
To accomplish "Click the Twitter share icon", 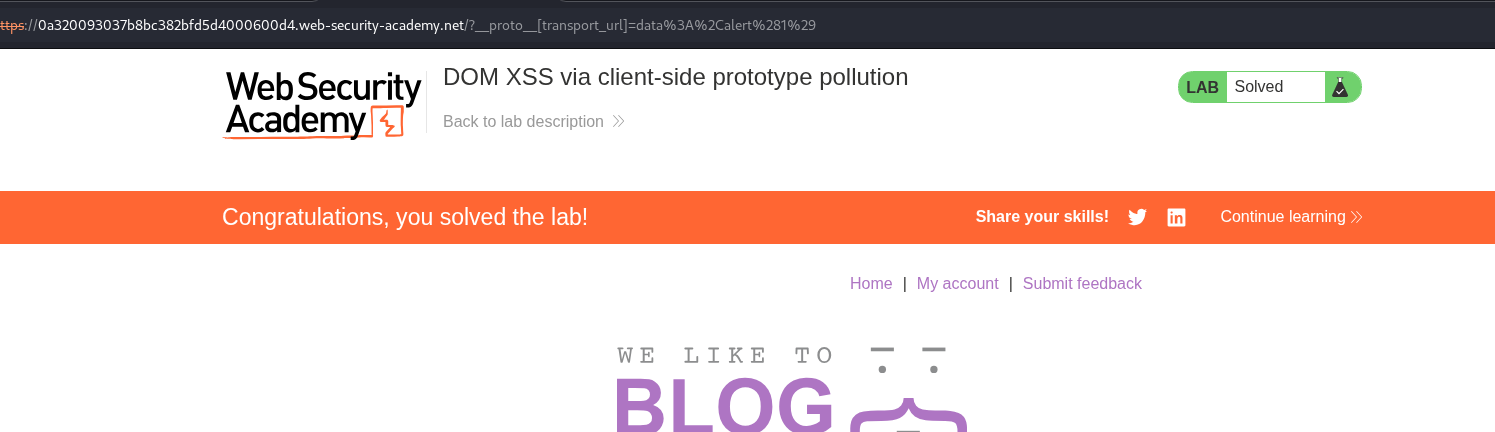I will 1137,217.
